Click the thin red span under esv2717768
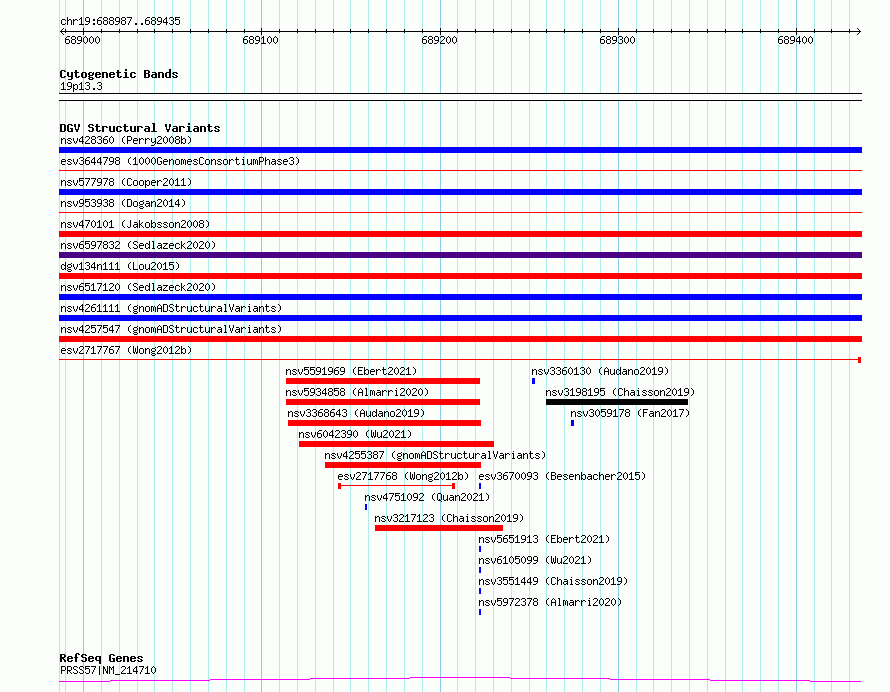890x692 pixels. pyautogui.click(x=397, y=486)
